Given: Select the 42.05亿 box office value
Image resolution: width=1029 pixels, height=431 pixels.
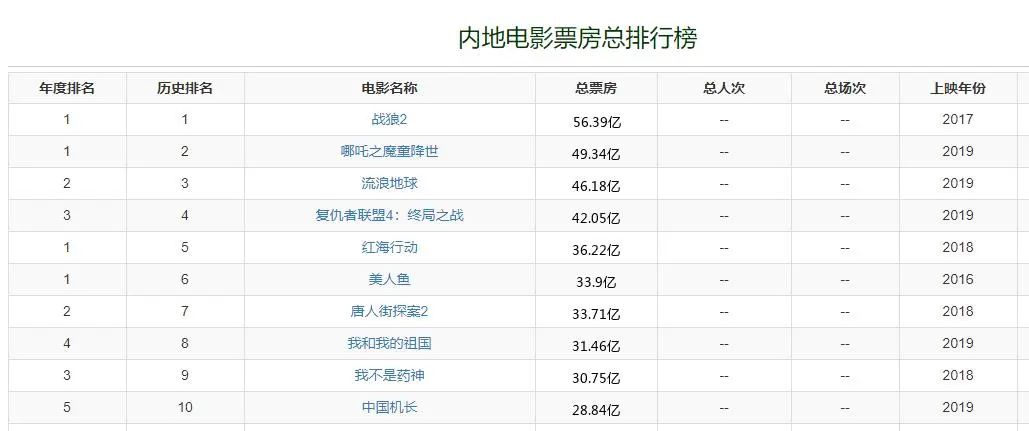Looking at the screenshot, I should pyautogui.click(x=596, y=218).
